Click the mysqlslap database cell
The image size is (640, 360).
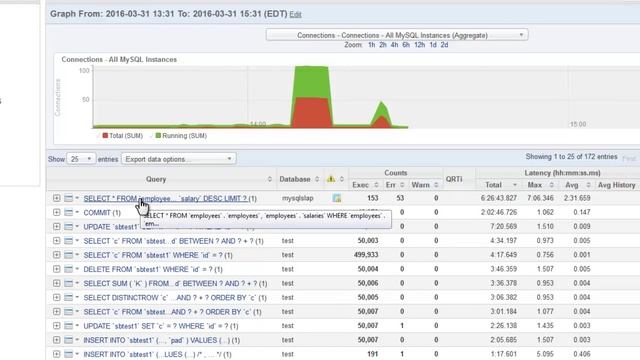(298, 198)
